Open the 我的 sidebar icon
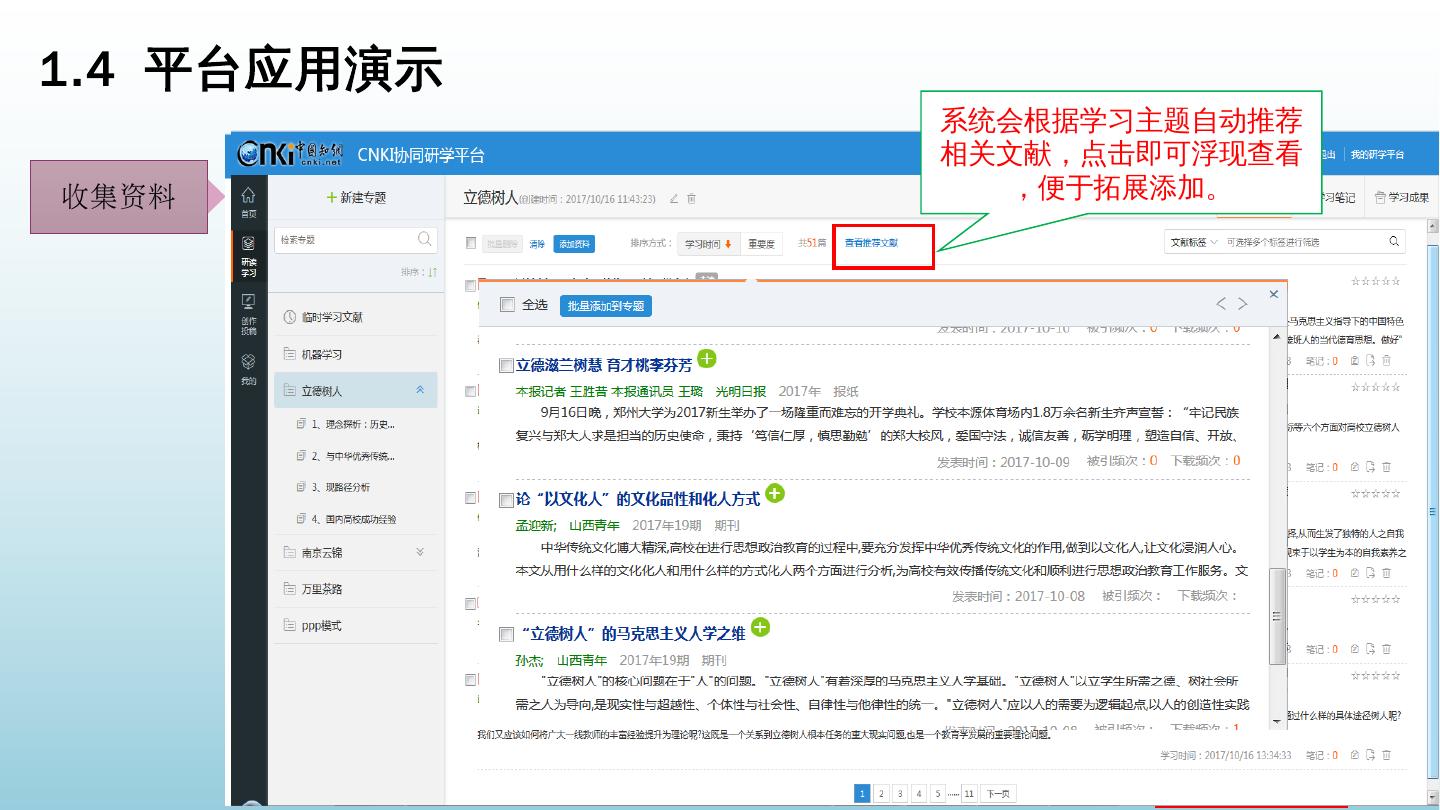Screen dimensions: 1440x810 tap(248, 368)
